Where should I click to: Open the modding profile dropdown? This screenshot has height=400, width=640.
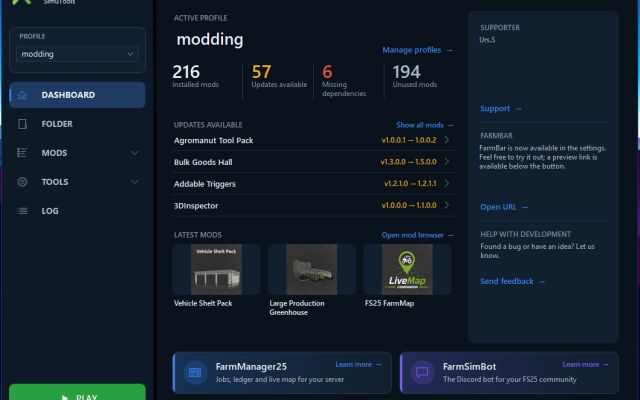[77, 54]
